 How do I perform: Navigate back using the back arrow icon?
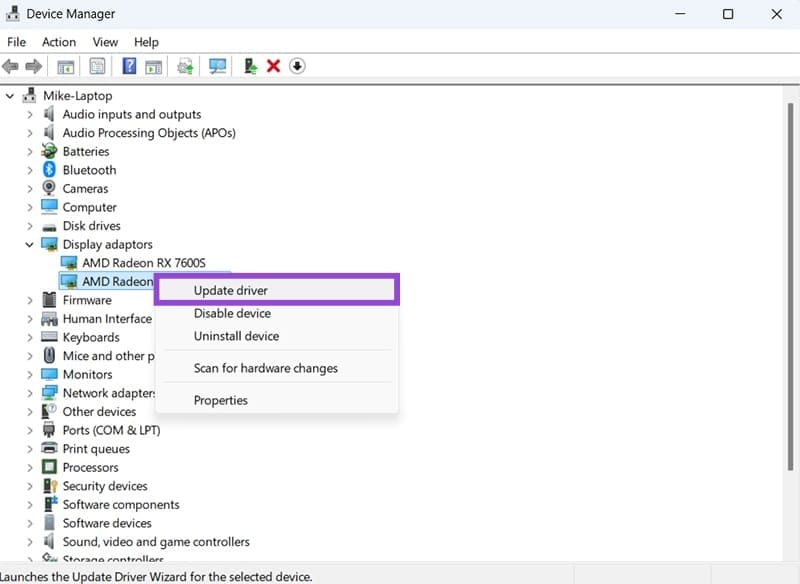click(11, 66)
